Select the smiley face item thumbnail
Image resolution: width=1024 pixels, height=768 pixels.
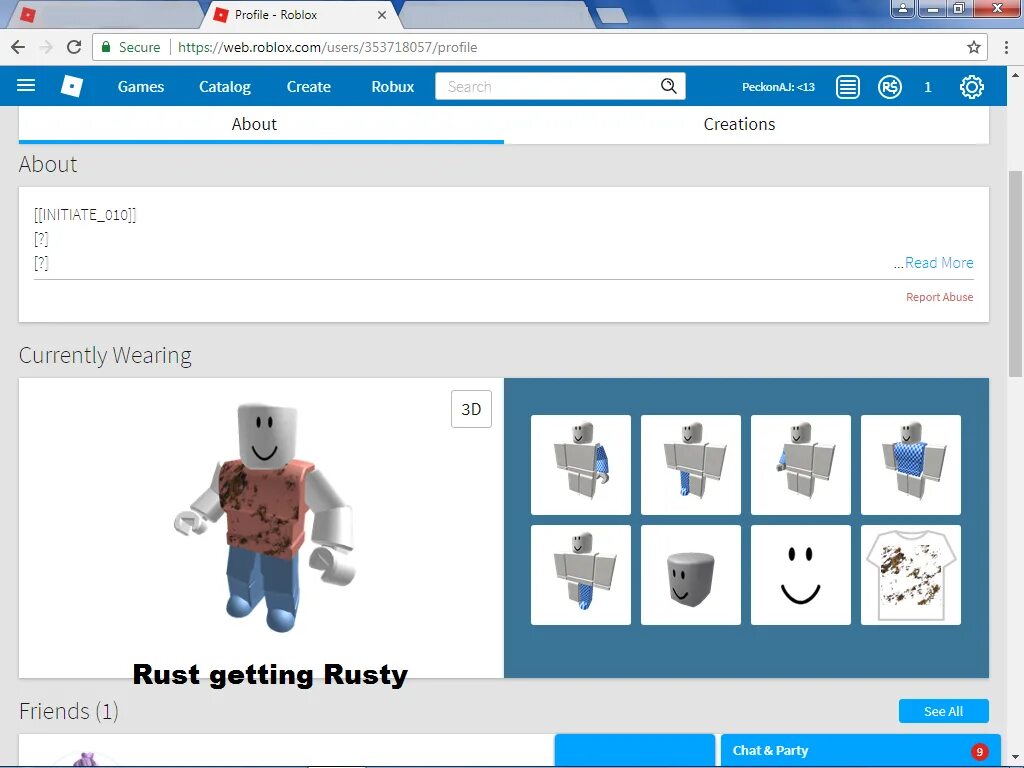(801, 575)
